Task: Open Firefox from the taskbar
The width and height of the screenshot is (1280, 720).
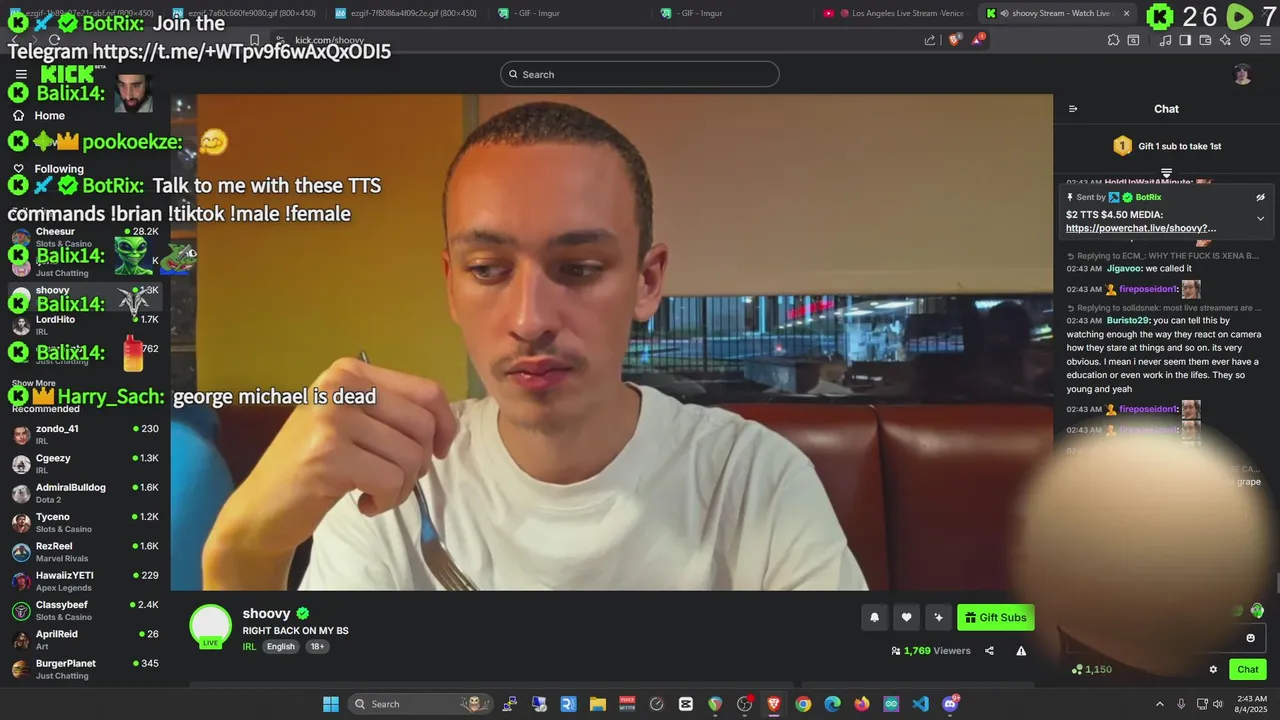Action: 862,704
